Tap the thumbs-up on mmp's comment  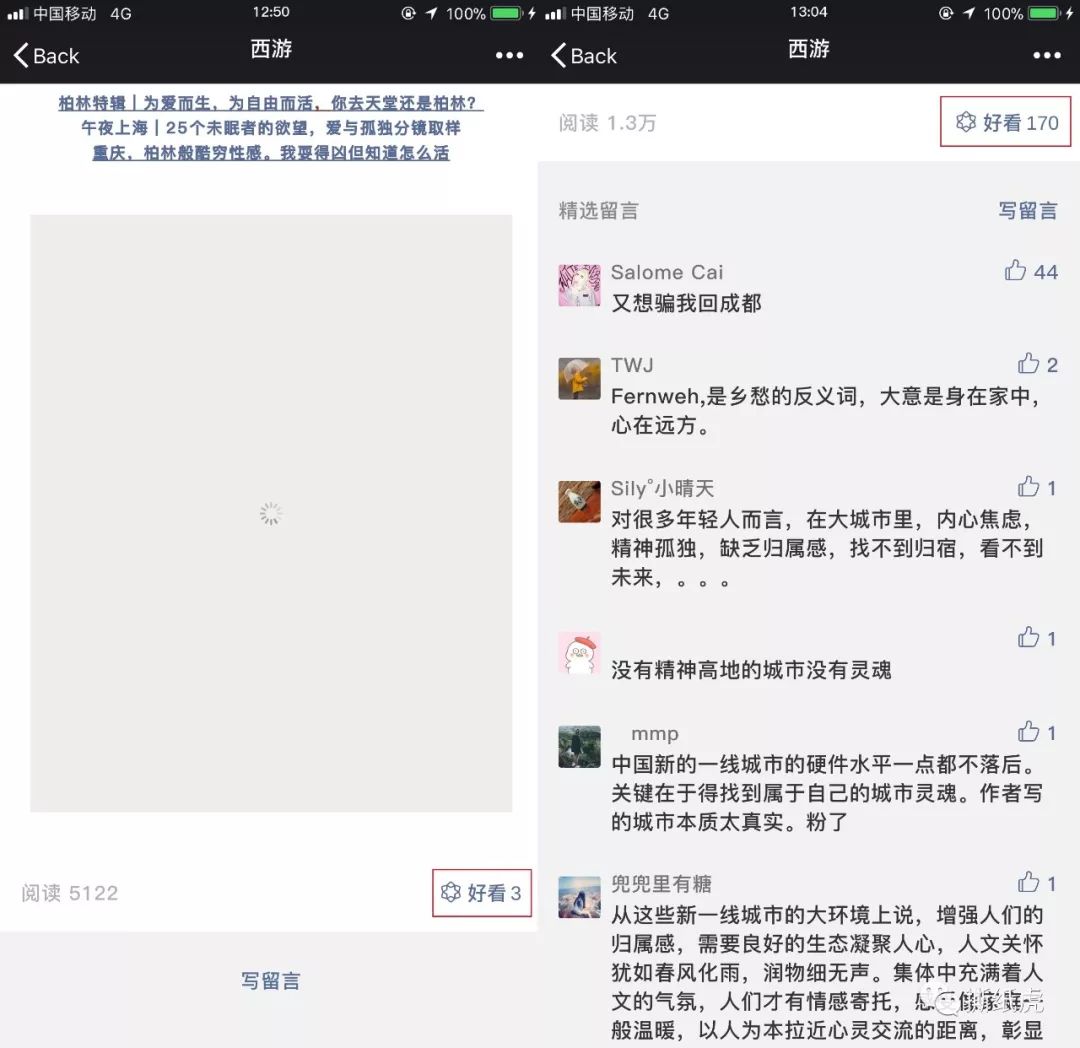pos(1028,732)
